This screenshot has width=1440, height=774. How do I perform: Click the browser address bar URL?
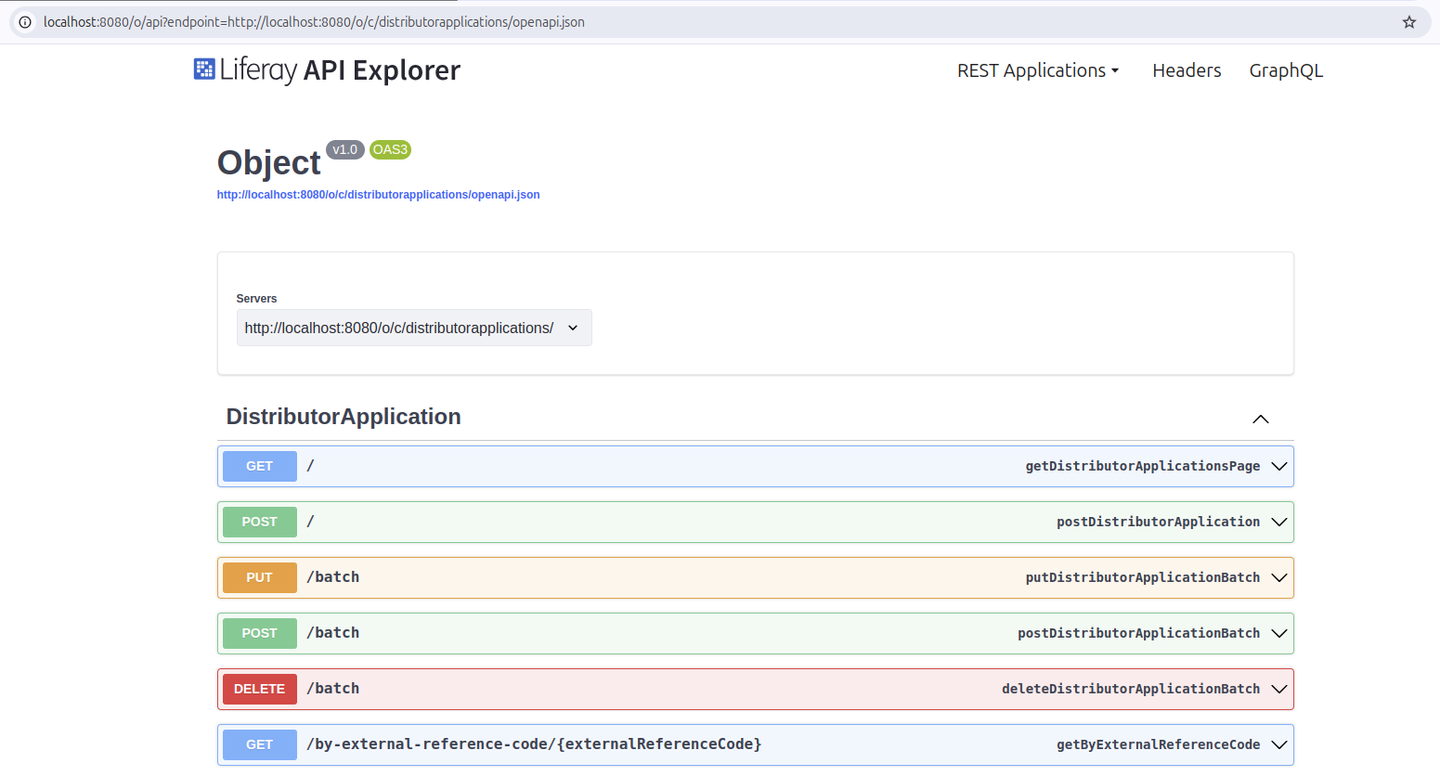pyautogui.click(x=314, y=22)
